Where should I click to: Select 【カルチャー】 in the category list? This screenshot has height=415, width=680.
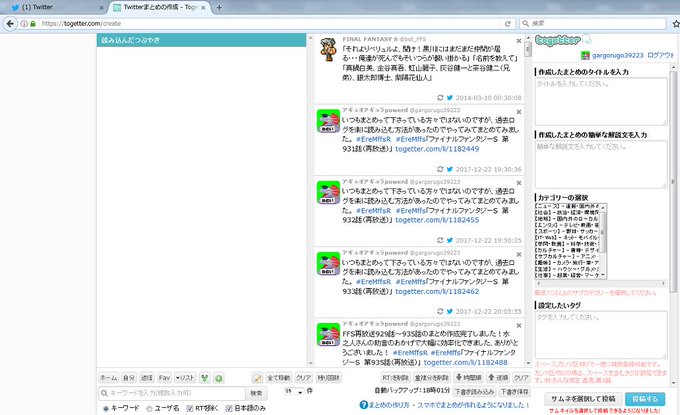[x=567, y=251]
